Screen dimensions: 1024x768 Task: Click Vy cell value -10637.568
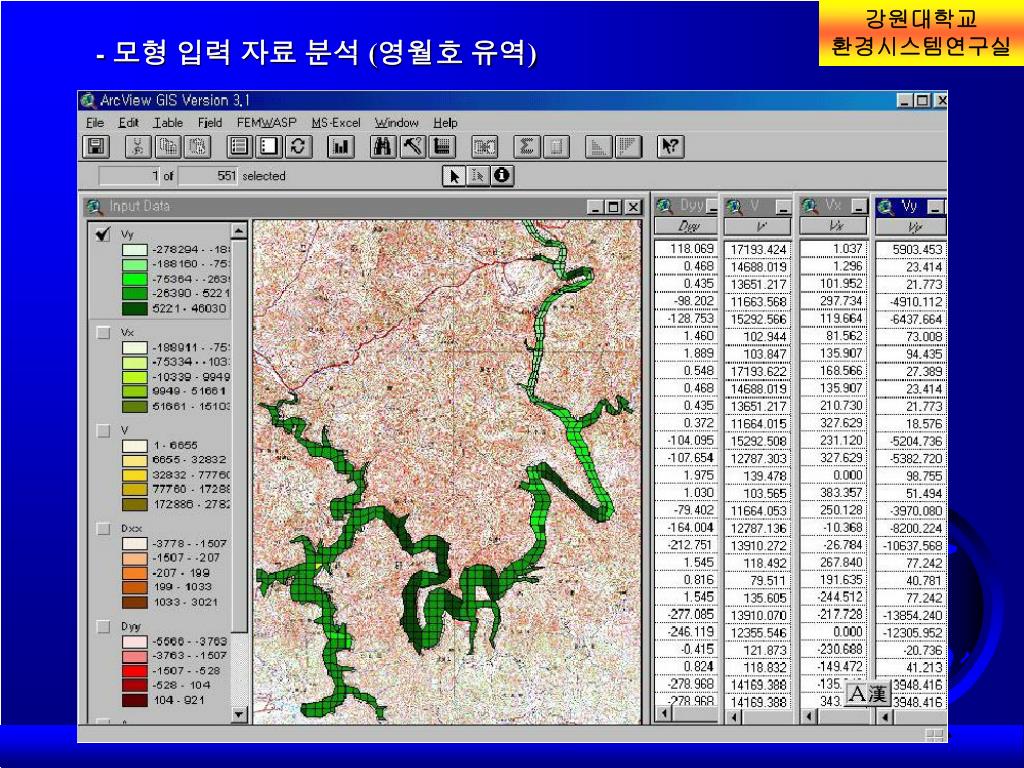[x=912, y=545]
